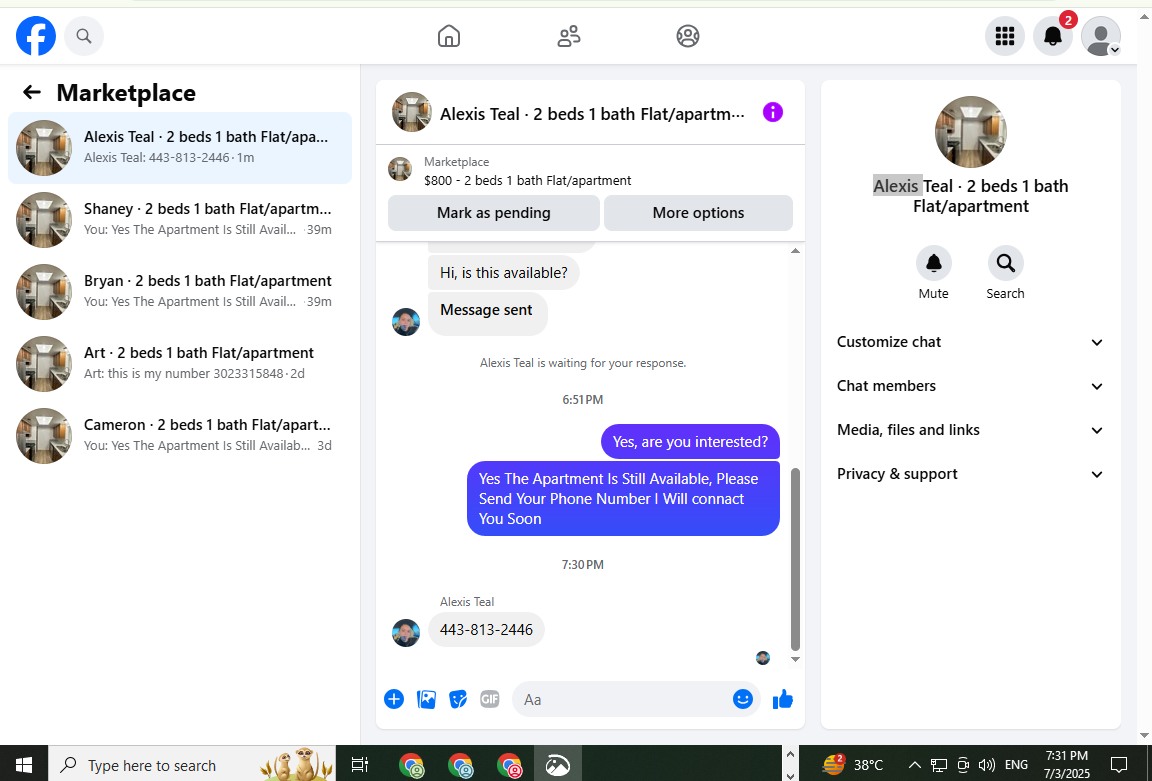Open the Photos app taskbar icon
The height and width of the screenshot is (781, 1152).
coord(558,765)
